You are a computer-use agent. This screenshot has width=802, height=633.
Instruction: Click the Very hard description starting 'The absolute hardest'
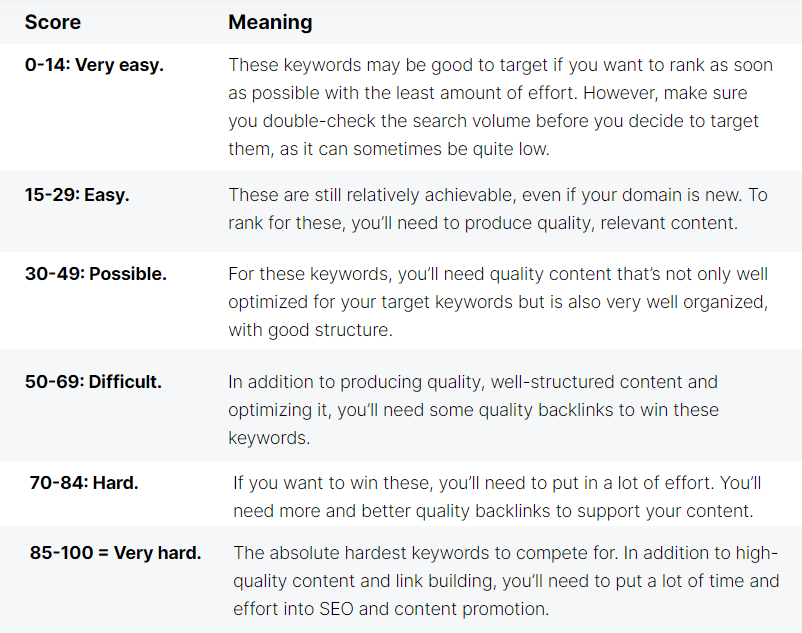click(x=505, y=581)
